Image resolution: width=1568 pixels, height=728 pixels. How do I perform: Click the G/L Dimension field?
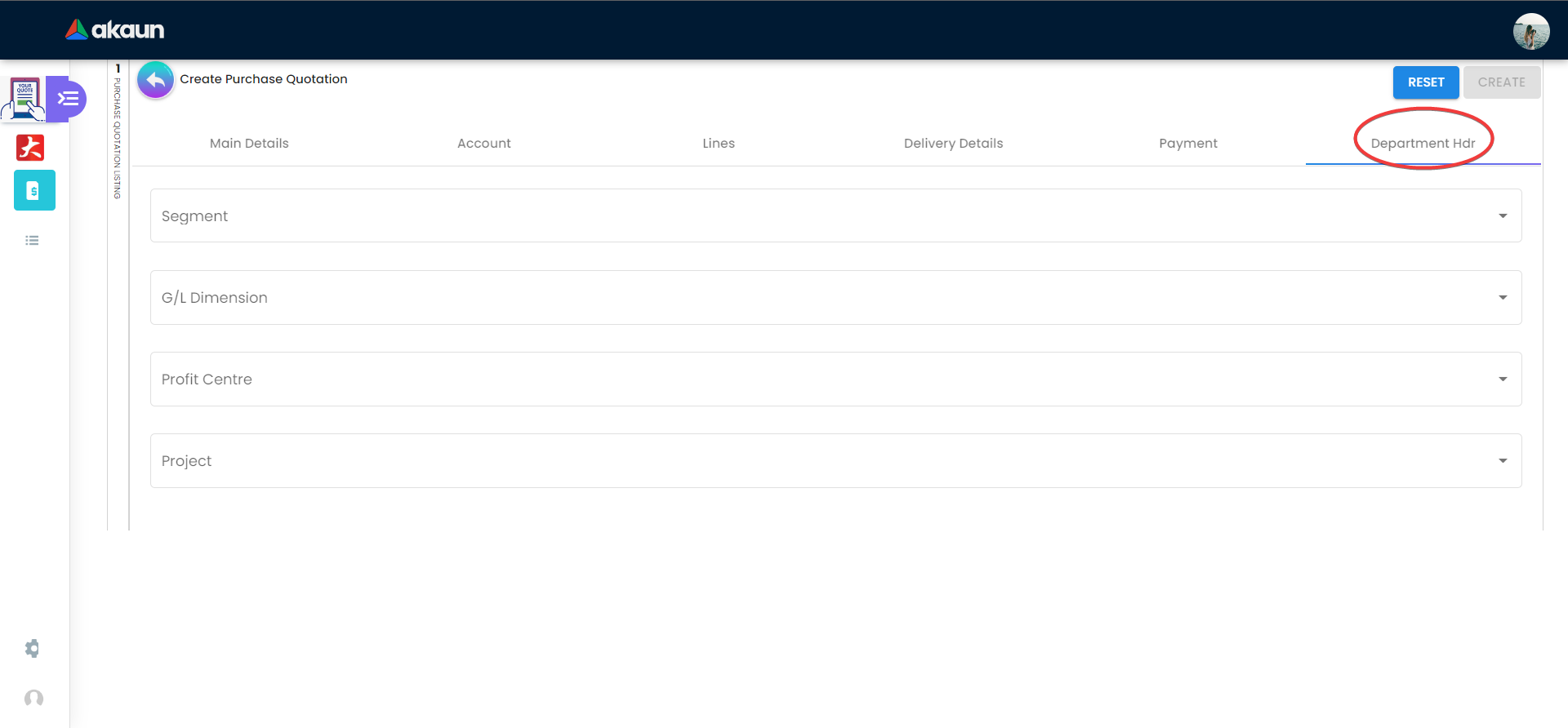(835, 298)
